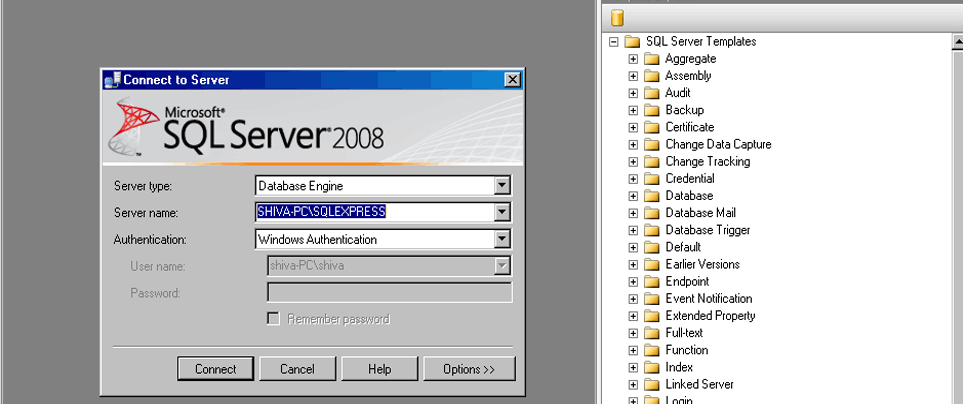Expand the Aggregate folder node
The width and height of the screenshot is (963, 404).
(x=633, y=59)
